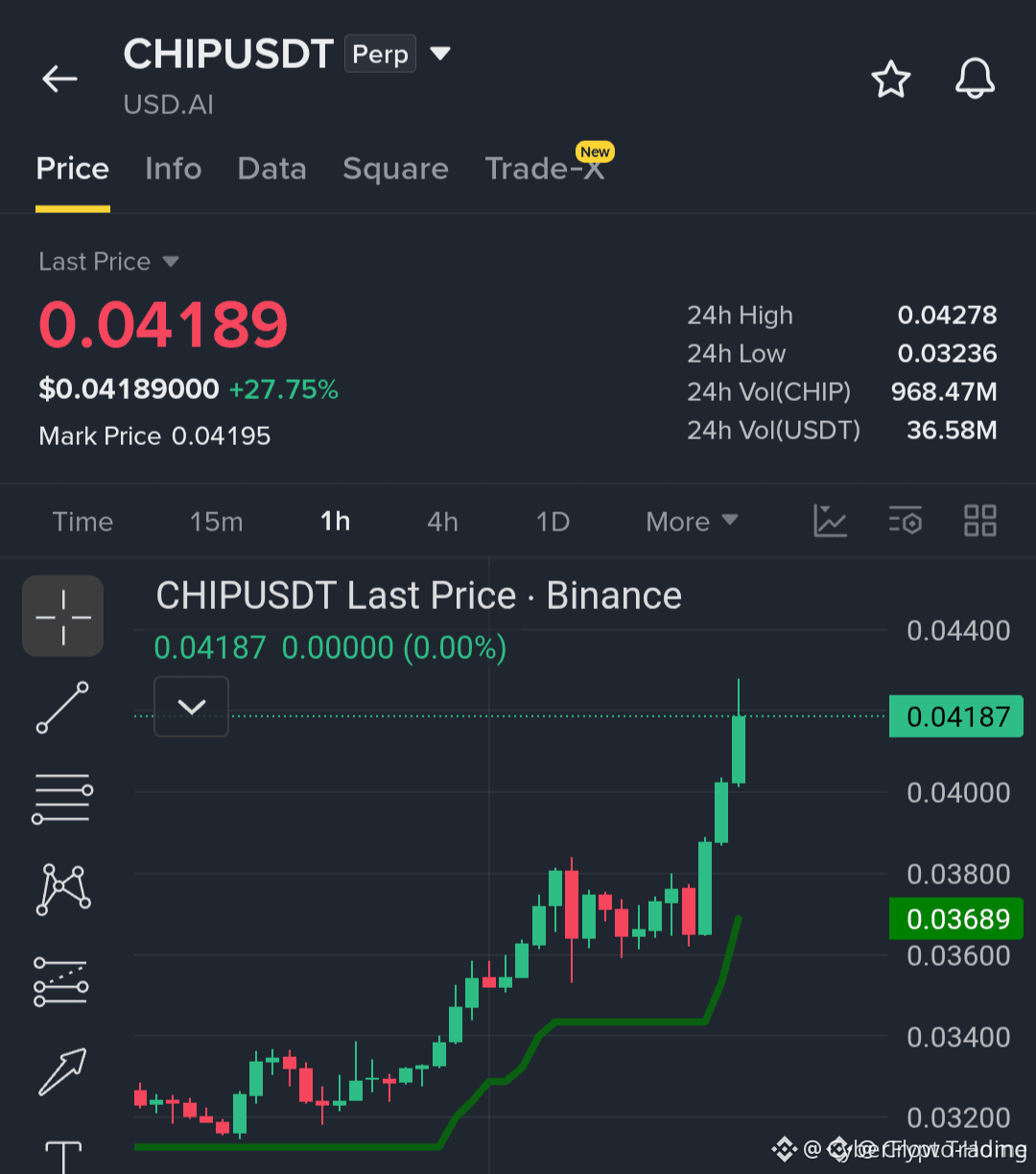Tap the CHIPUSDT symbol title
Image resolution: width=1036 pixels, height=1174 pixels.
point(228,55)
